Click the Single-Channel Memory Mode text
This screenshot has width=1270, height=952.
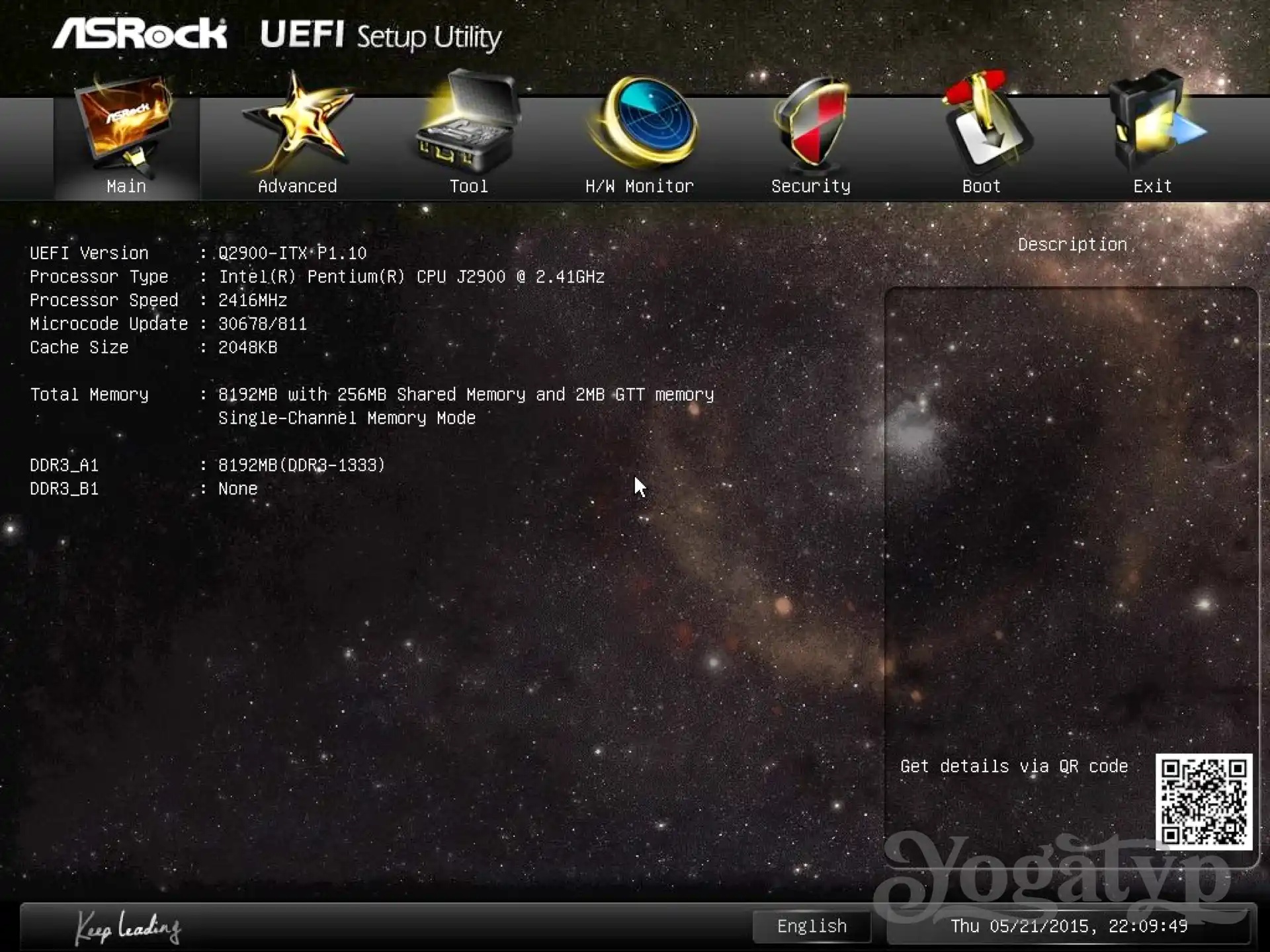click(x=347, y=418)
